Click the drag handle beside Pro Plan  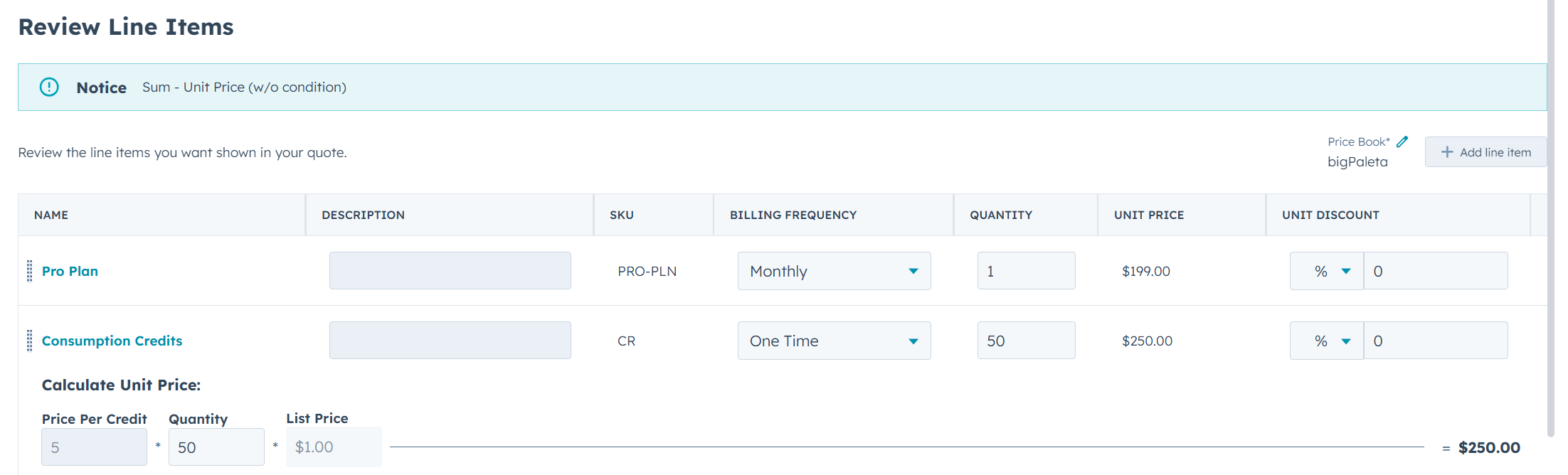point(29,271)
